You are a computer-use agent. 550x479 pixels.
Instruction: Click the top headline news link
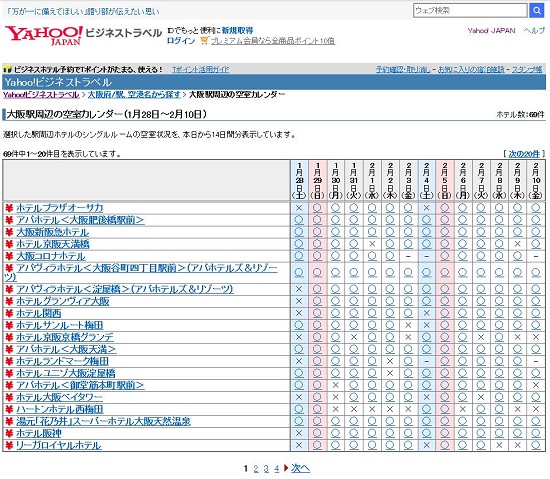point(83,12)
